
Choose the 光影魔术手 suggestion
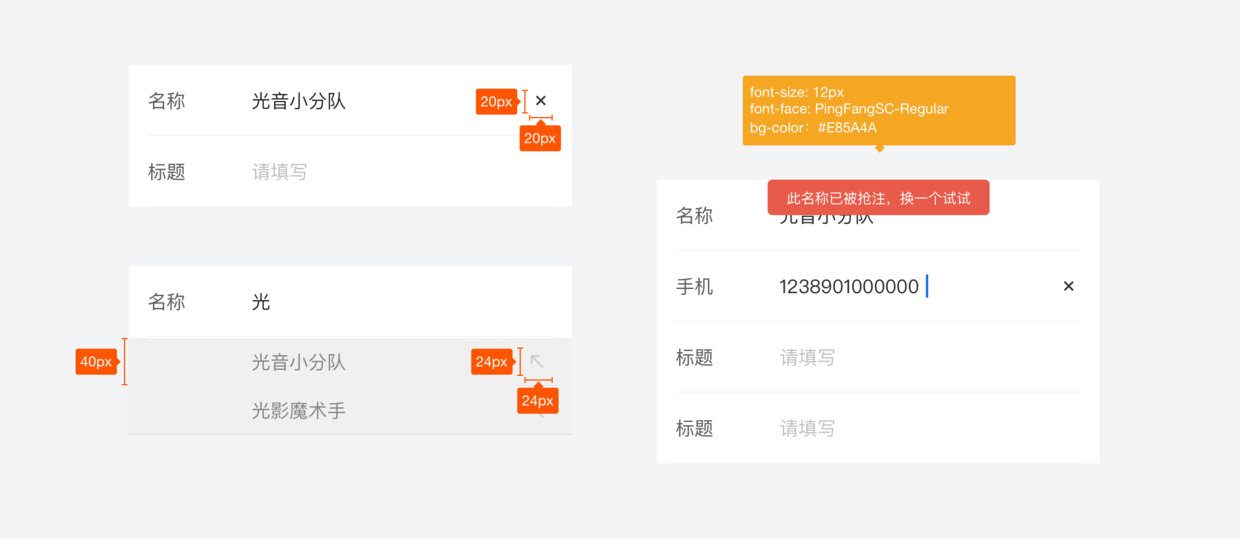coord(299,411)
